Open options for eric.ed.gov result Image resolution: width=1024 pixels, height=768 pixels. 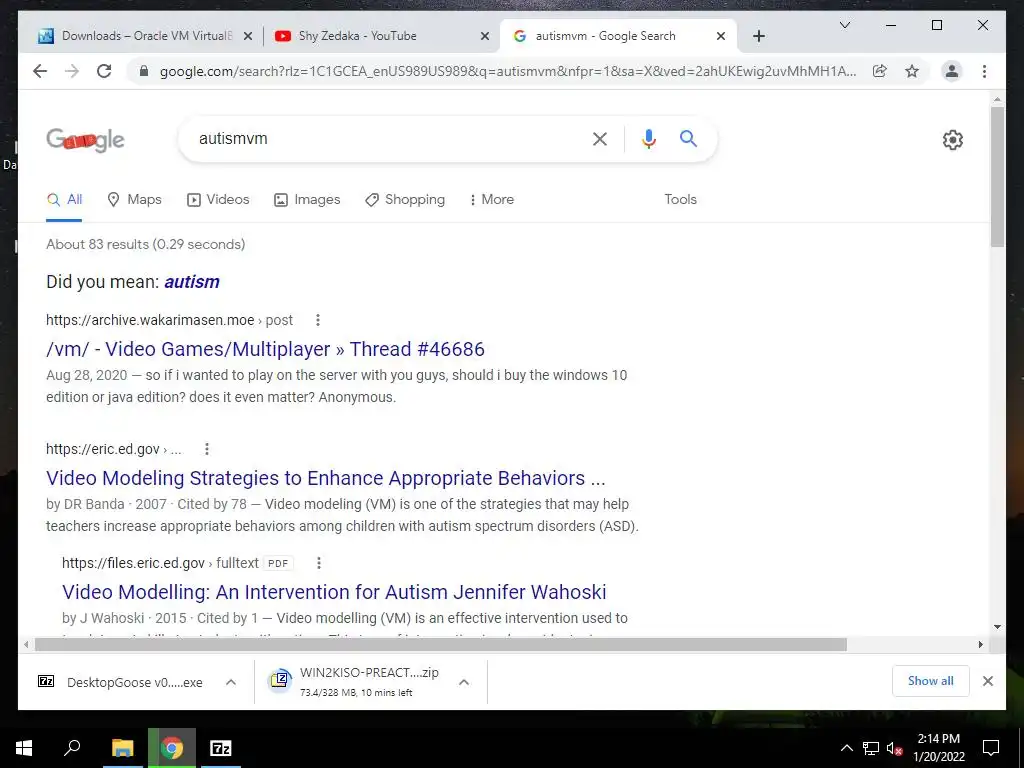tap(206, 449)
